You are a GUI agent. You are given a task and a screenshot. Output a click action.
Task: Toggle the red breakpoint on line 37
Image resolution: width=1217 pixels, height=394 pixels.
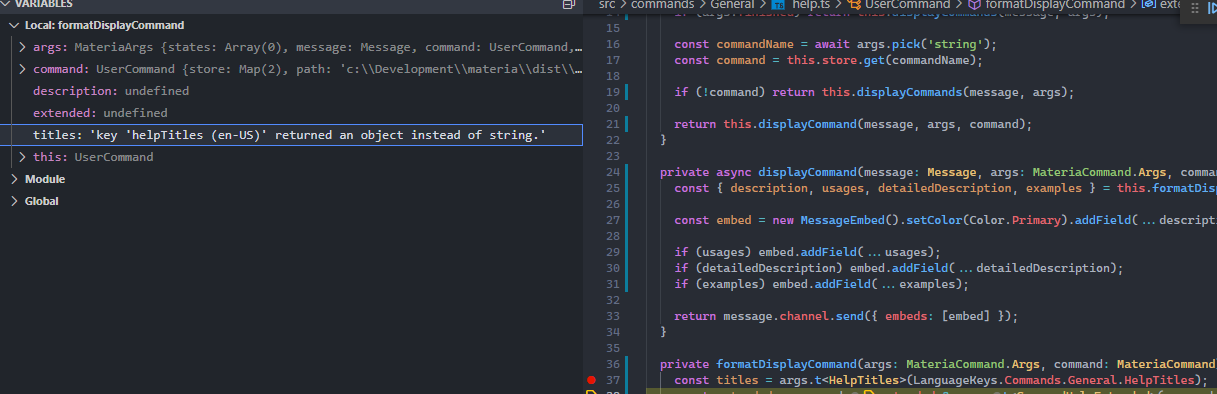click(592, 380)
